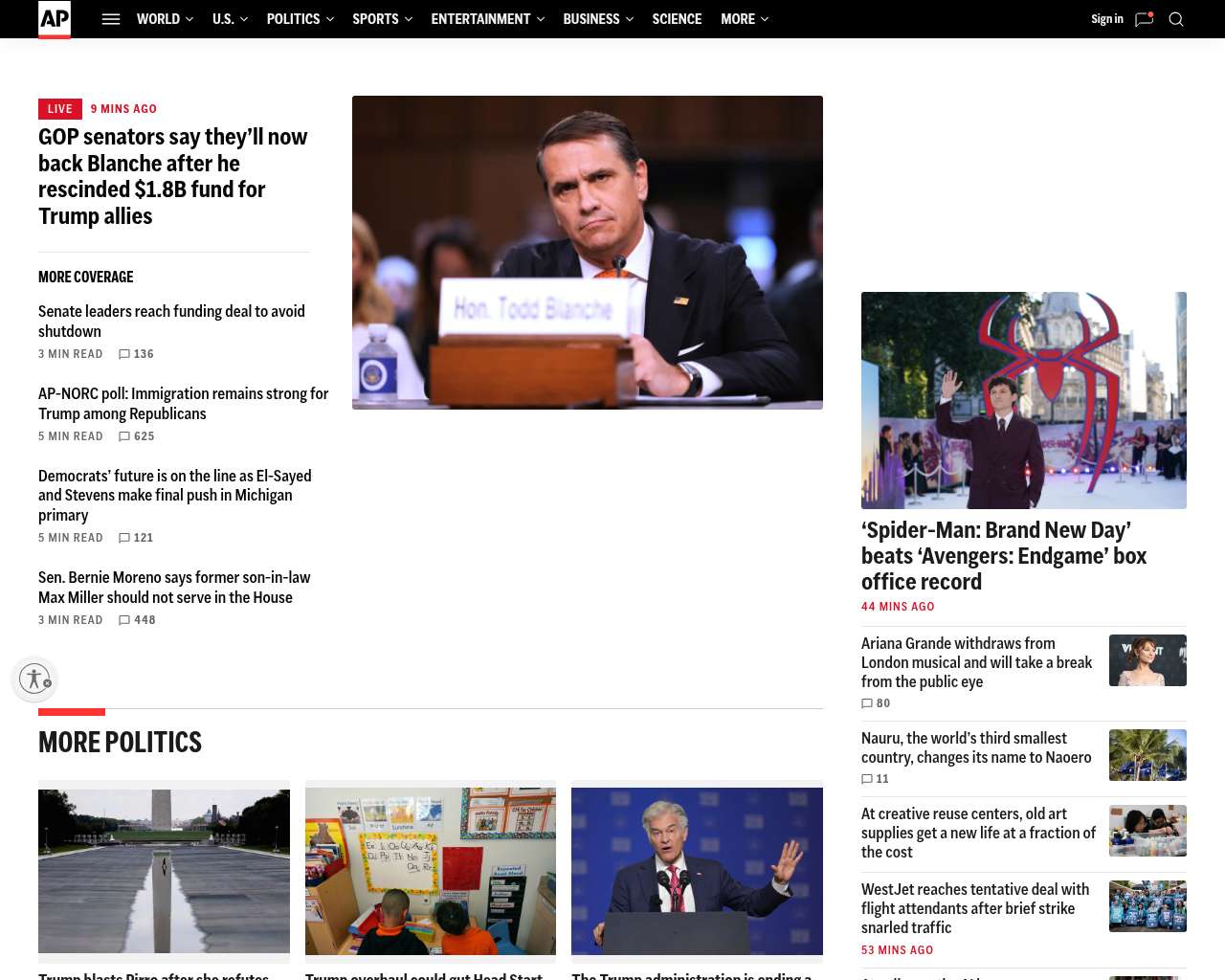The width and height of the screenshot is (1225, 980).
Task: Open the LIVE badge story
Action: (60, 109)
